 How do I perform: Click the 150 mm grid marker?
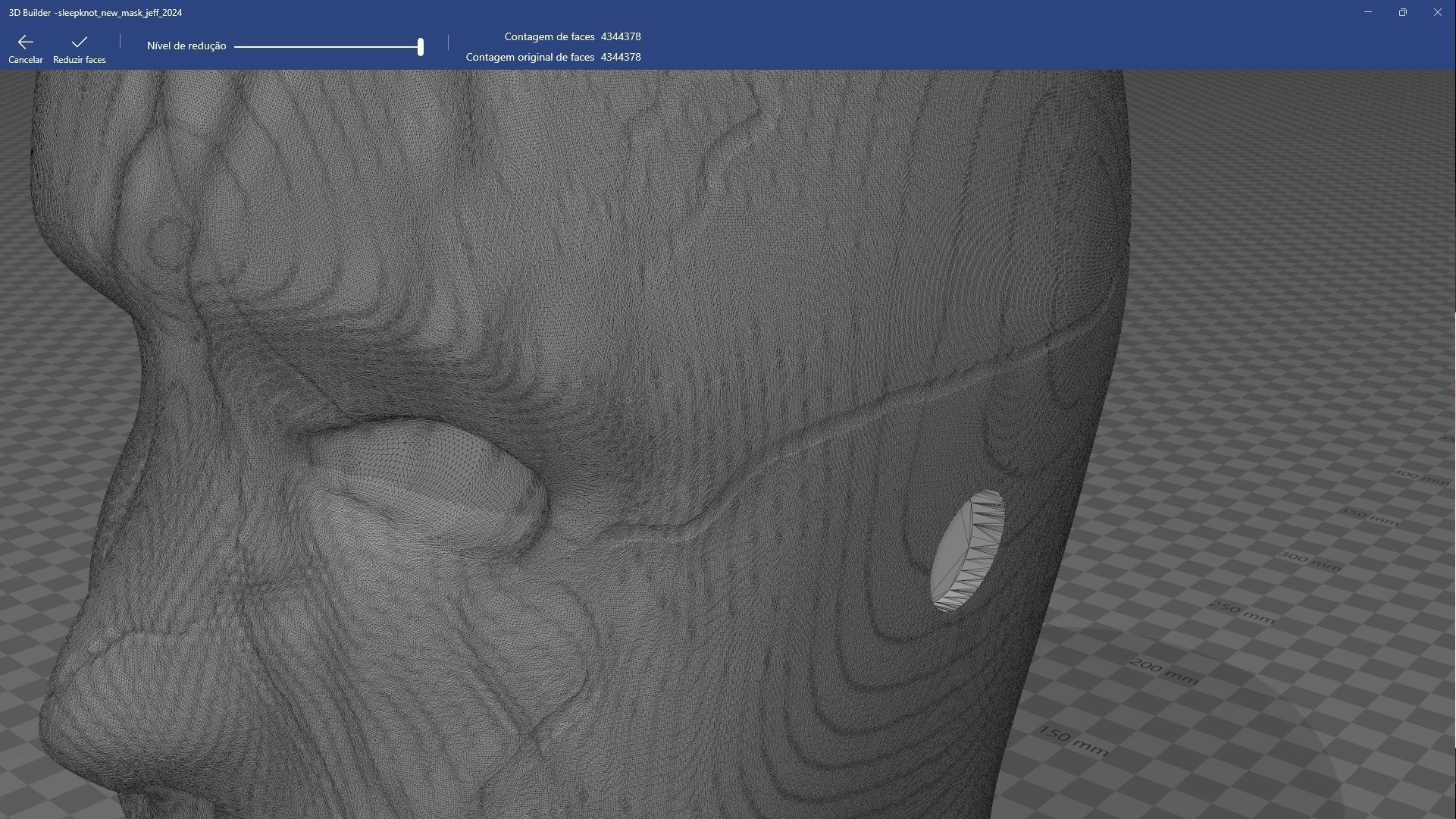[x=1073, y=741]
